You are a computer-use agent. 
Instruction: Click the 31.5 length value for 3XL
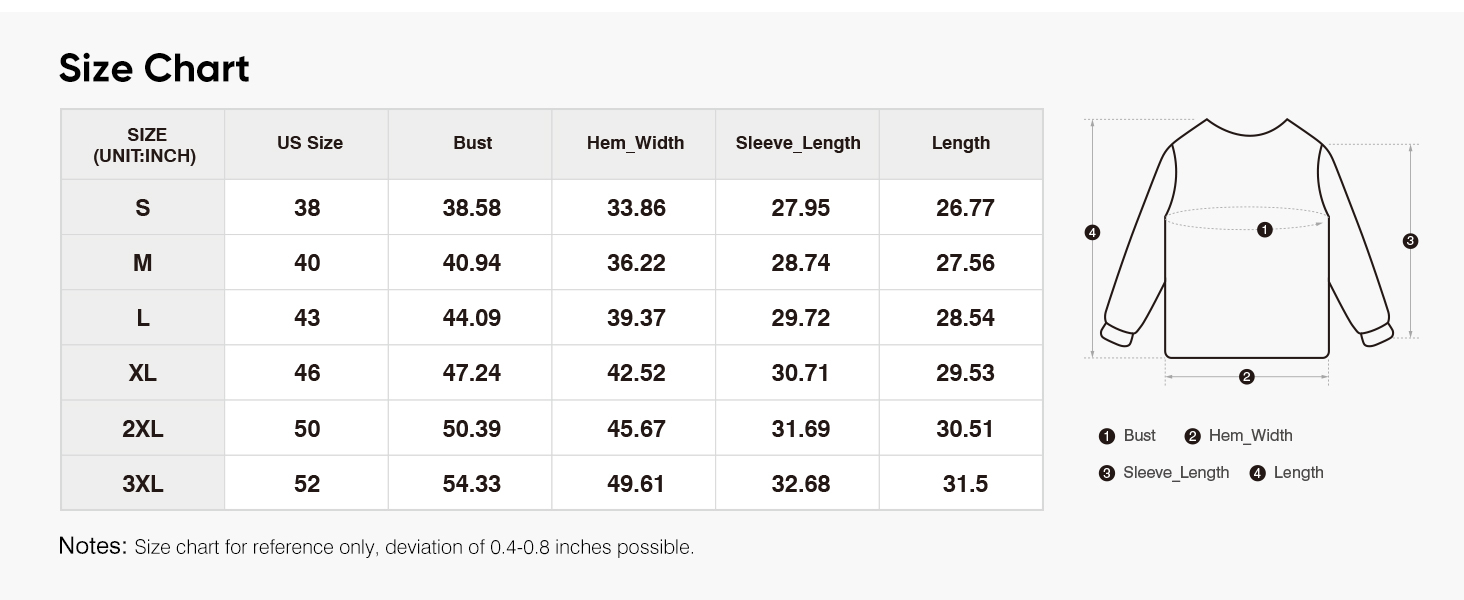point(965,484)
